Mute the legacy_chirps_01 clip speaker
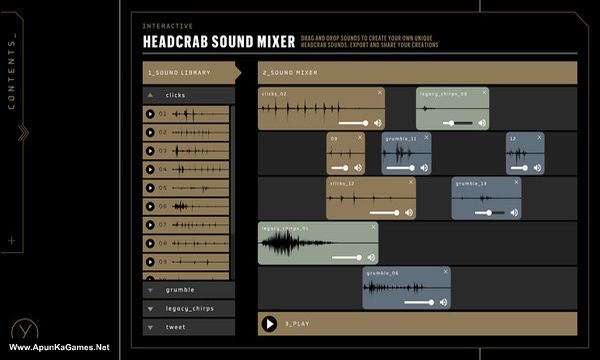 click(x=371, y=257)
